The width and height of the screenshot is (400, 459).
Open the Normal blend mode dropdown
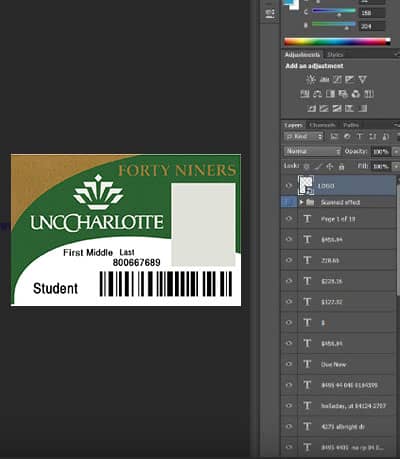pos(313,151)
